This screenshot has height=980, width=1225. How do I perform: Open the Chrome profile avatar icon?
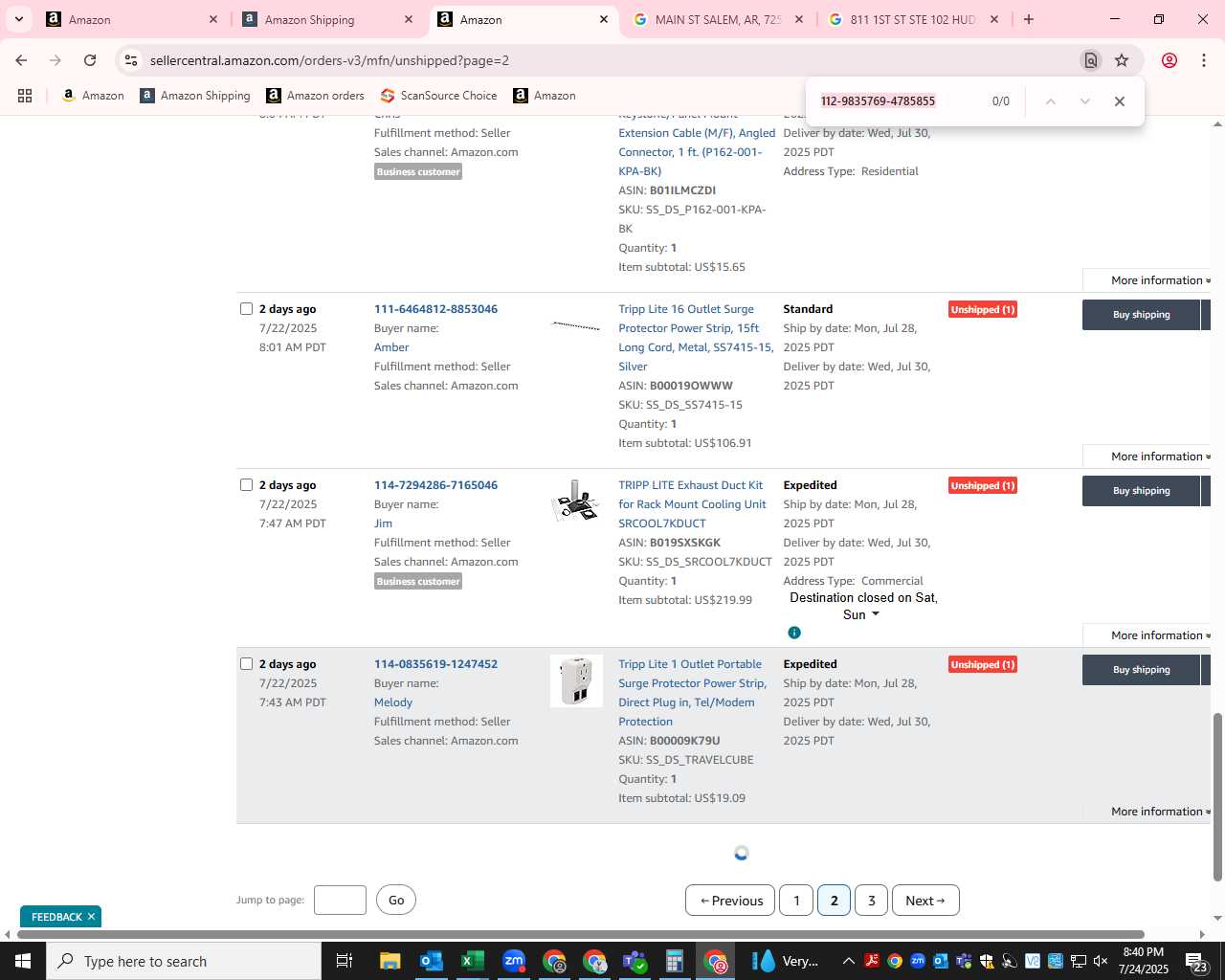[1169, 60]
